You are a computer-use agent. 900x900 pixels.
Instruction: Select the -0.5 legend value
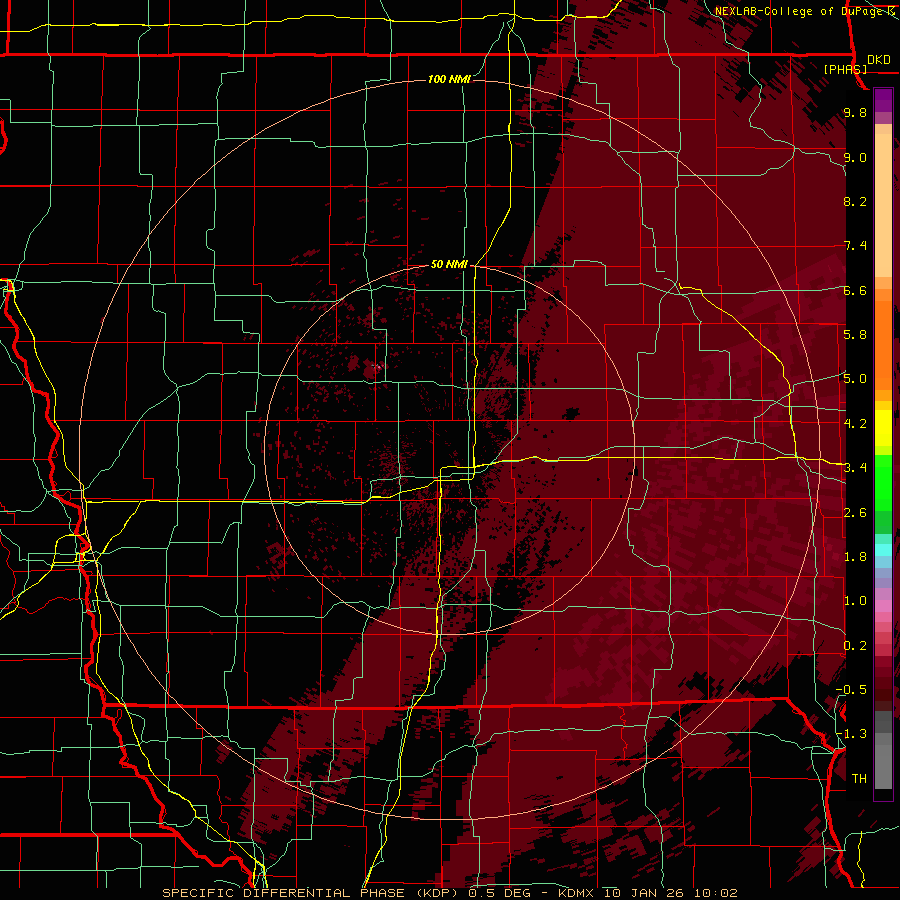coord(851,689)
